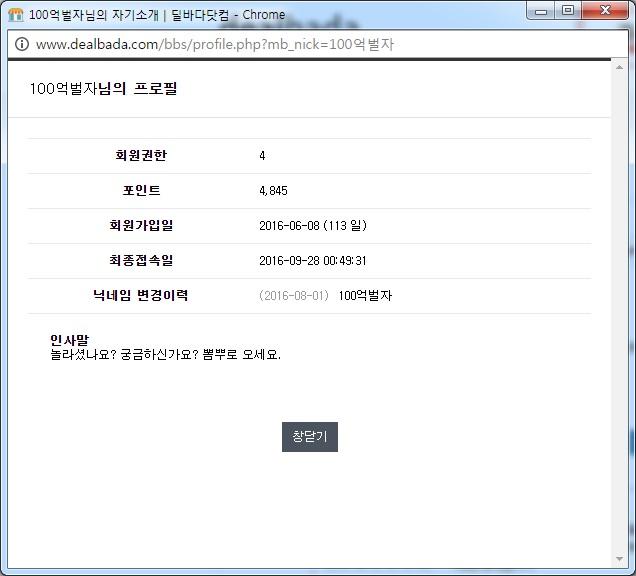Click nickname 100억벌자 in change history

pyautogui.click(x=365, y=296)
